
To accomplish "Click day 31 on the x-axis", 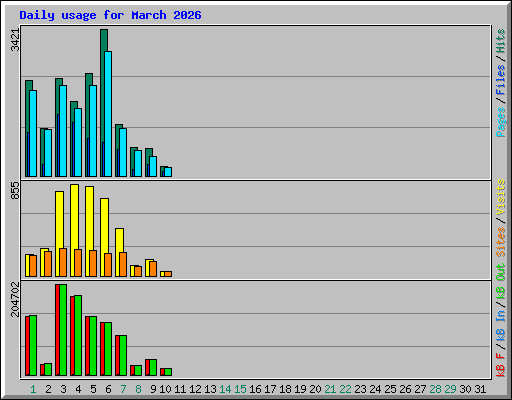I will click(480, 389).
